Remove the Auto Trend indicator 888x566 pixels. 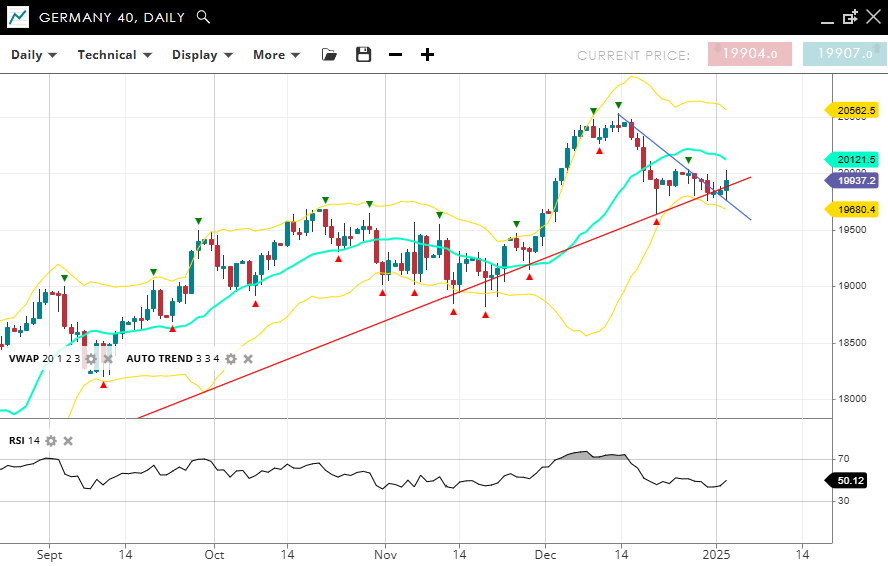click(248, 359)
